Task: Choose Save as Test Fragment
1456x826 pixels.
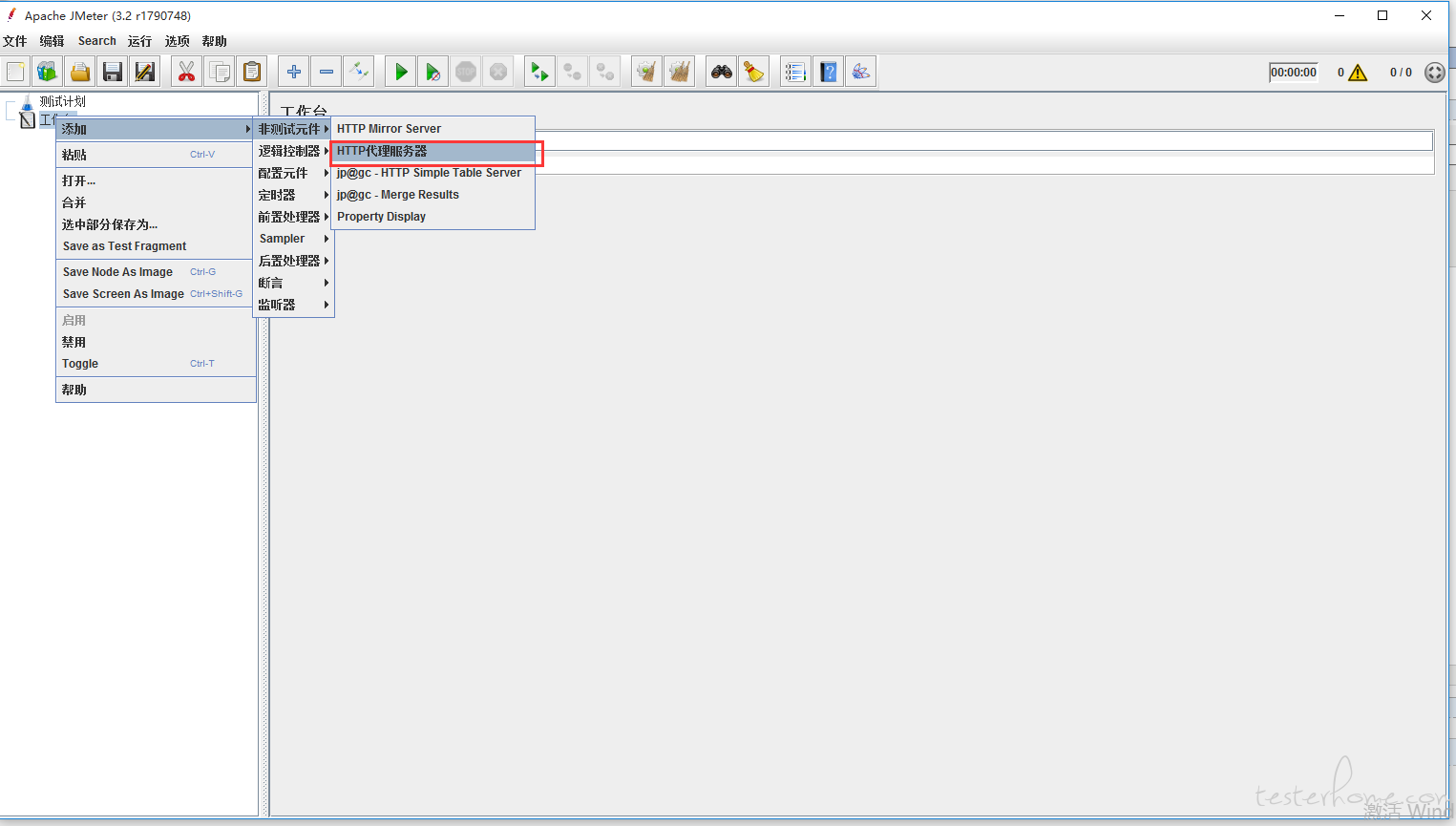Action: 156,246
